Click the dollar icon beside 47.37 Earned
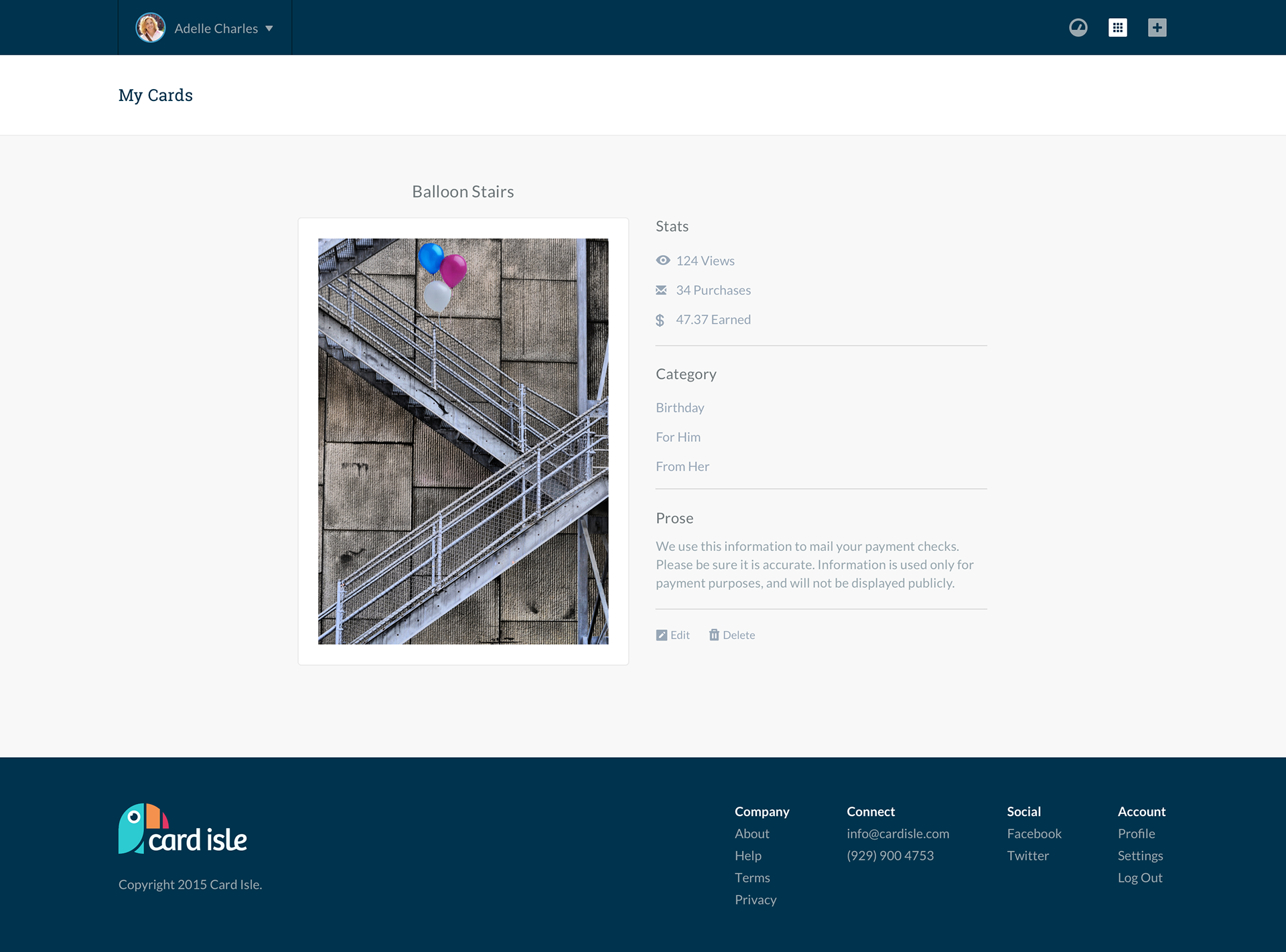Viewport: 1286px width, 952px height. pyautogui.click(x=660, y=320)
